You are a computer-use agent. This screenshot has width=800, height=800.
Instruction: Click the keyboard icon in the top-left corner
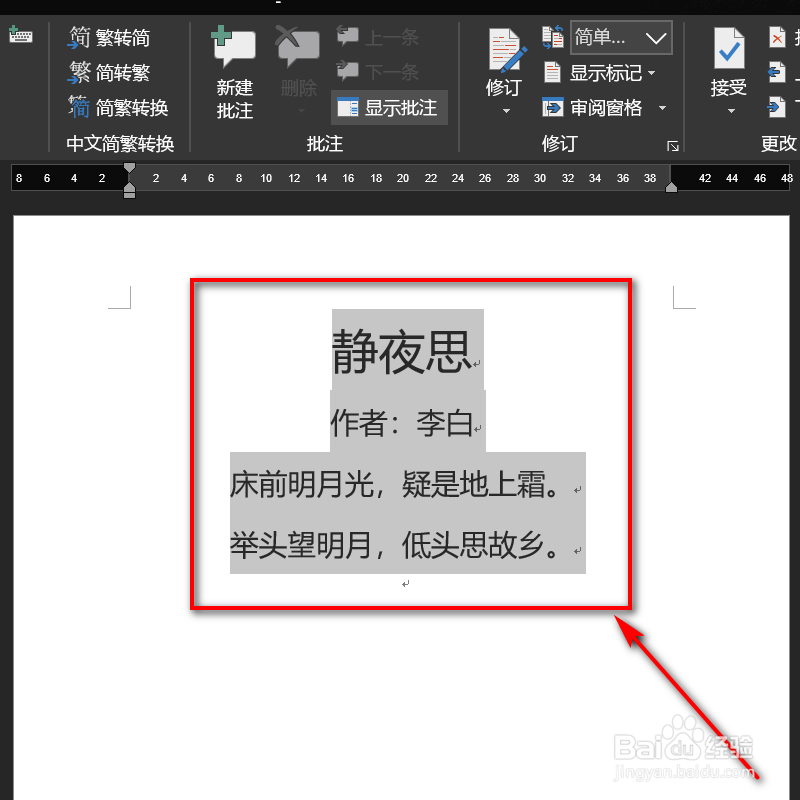point(21,34)
